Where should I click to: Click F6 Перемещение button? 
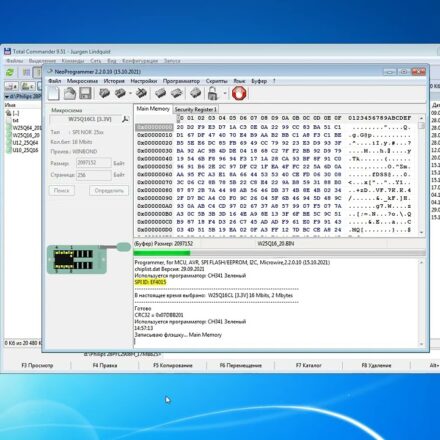pos(240,365)
